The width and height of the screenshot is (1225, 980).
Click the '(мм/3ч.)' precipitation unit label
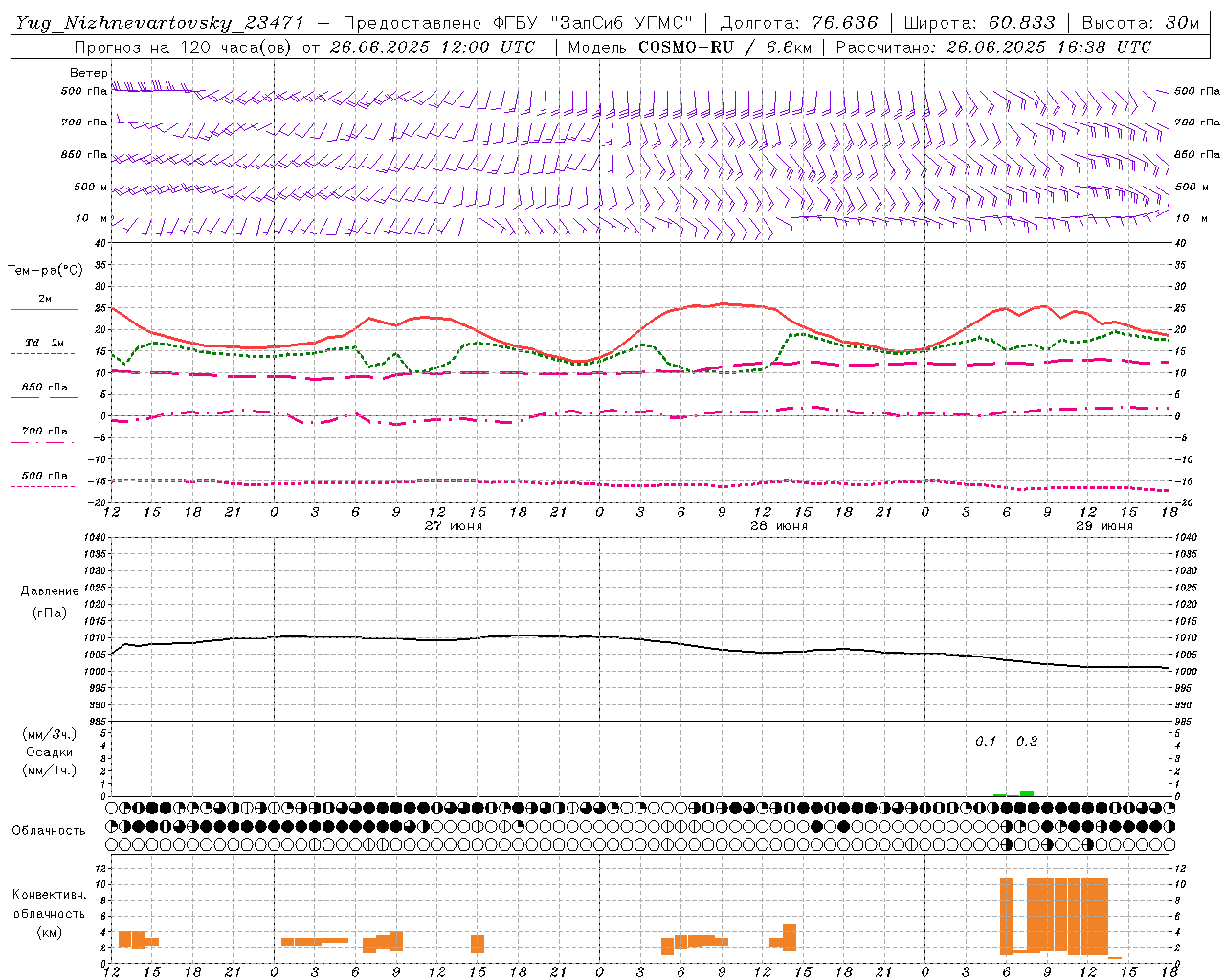click(x=50, y=734)
